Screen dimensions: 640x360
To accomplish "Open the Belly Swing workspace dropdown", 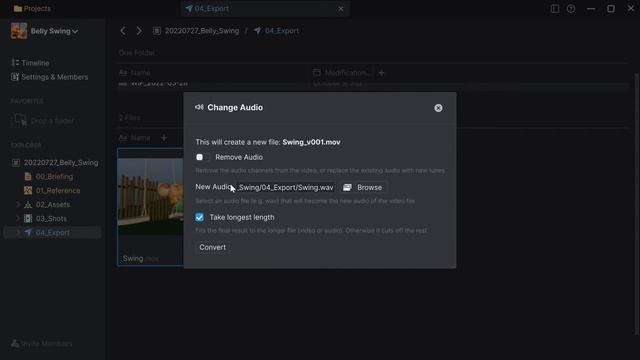I will [54, 31].
